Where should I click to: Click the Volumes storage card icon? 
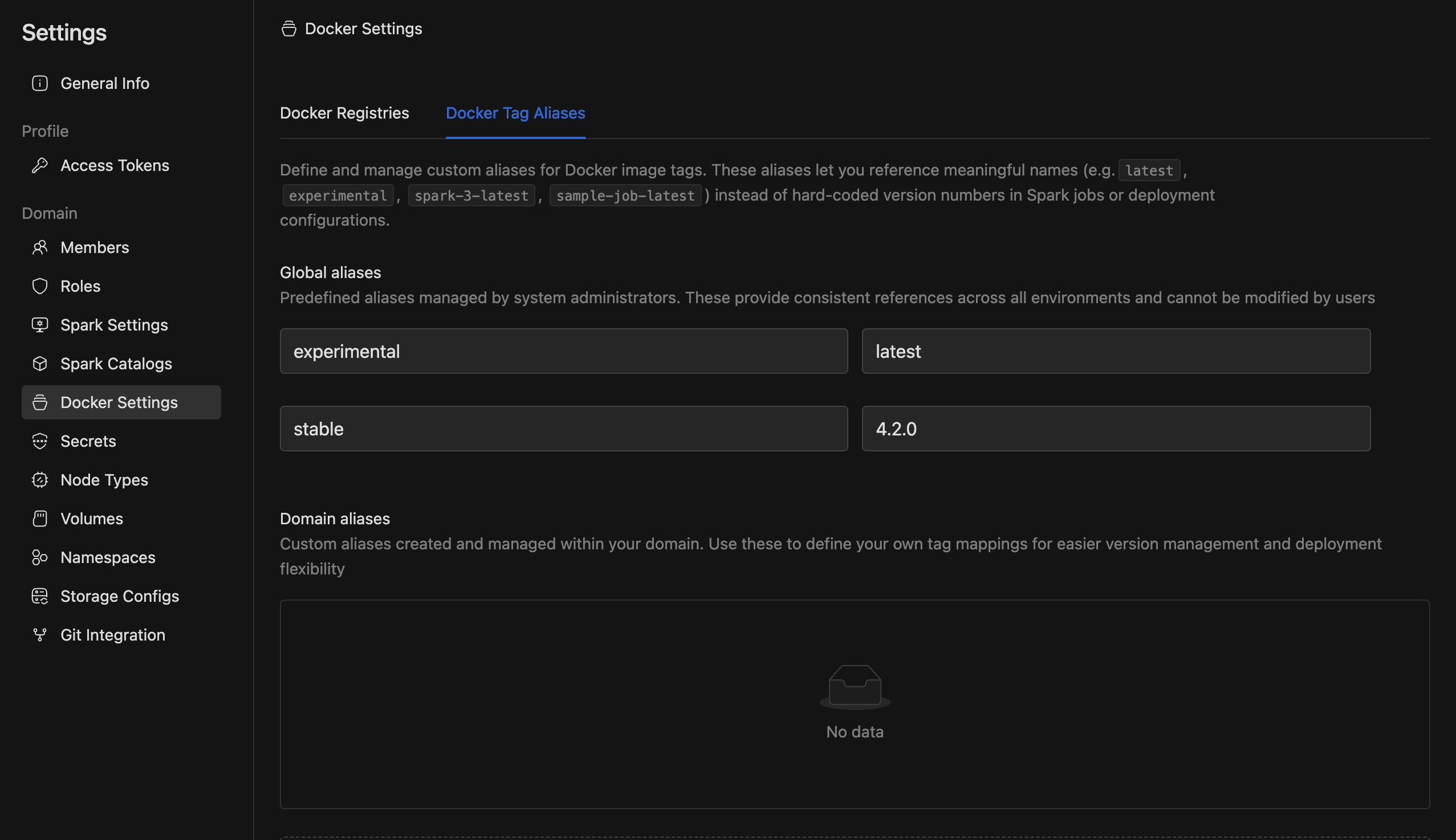40,519
